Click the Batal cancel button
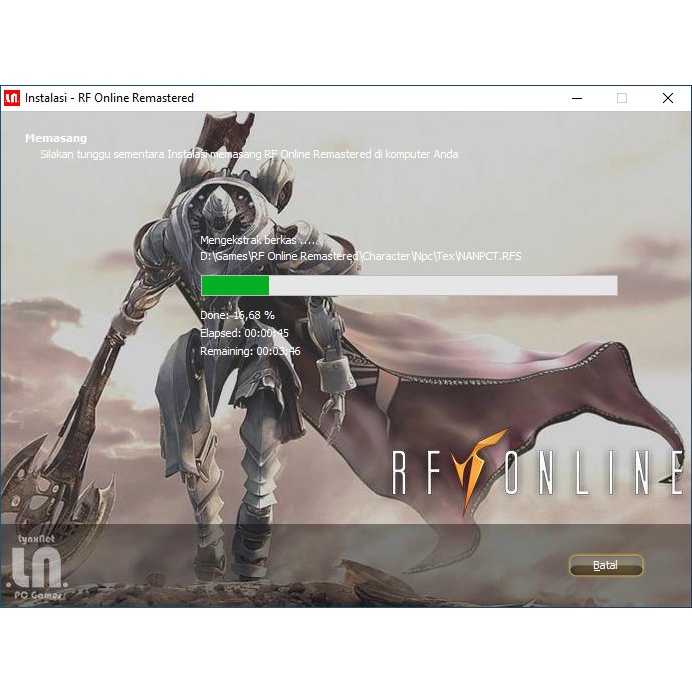The image size is (692, 692). [x=606, y=565]
